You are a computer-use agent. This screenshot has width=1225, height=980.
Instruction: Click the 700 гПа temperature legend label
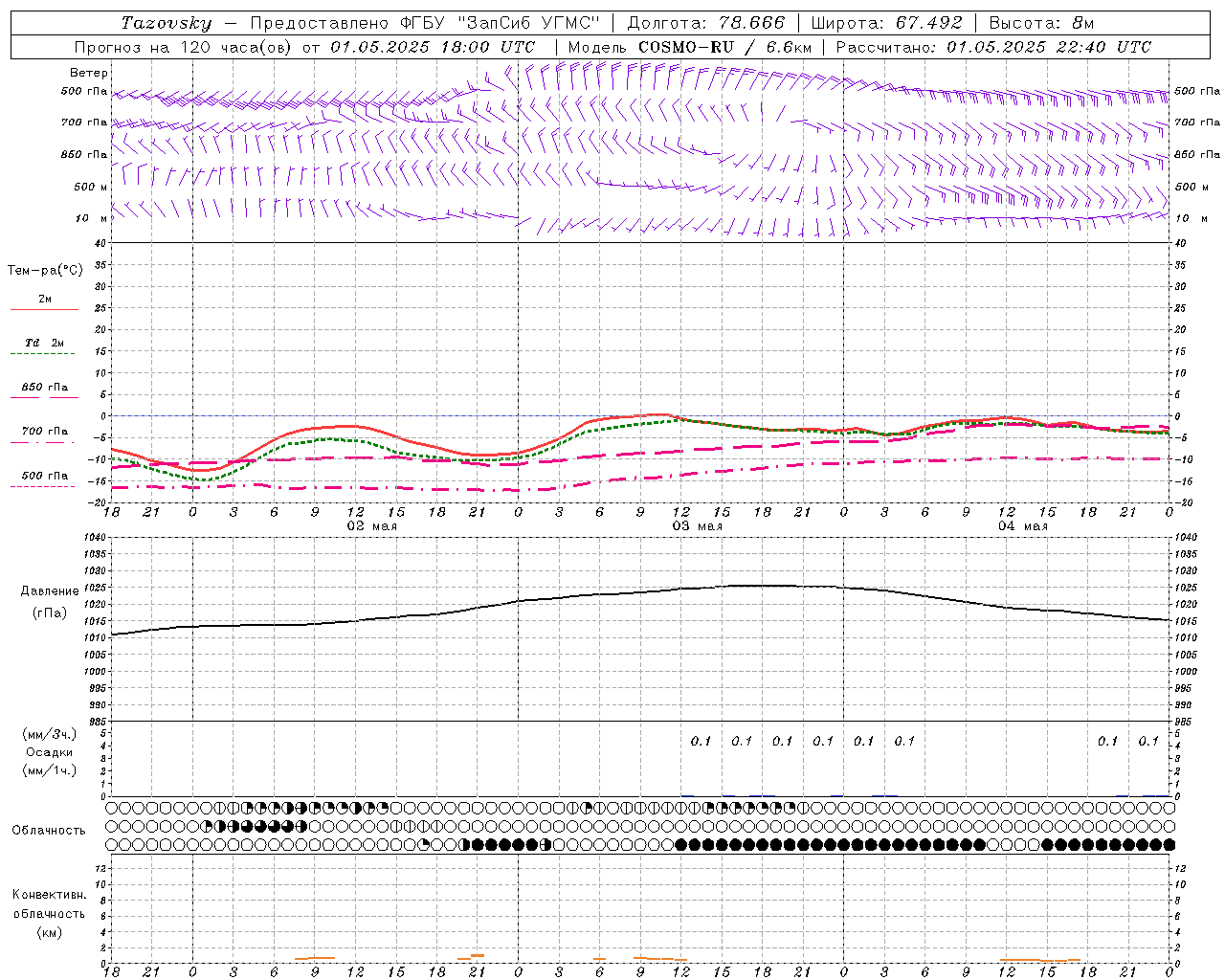point(45,432)
